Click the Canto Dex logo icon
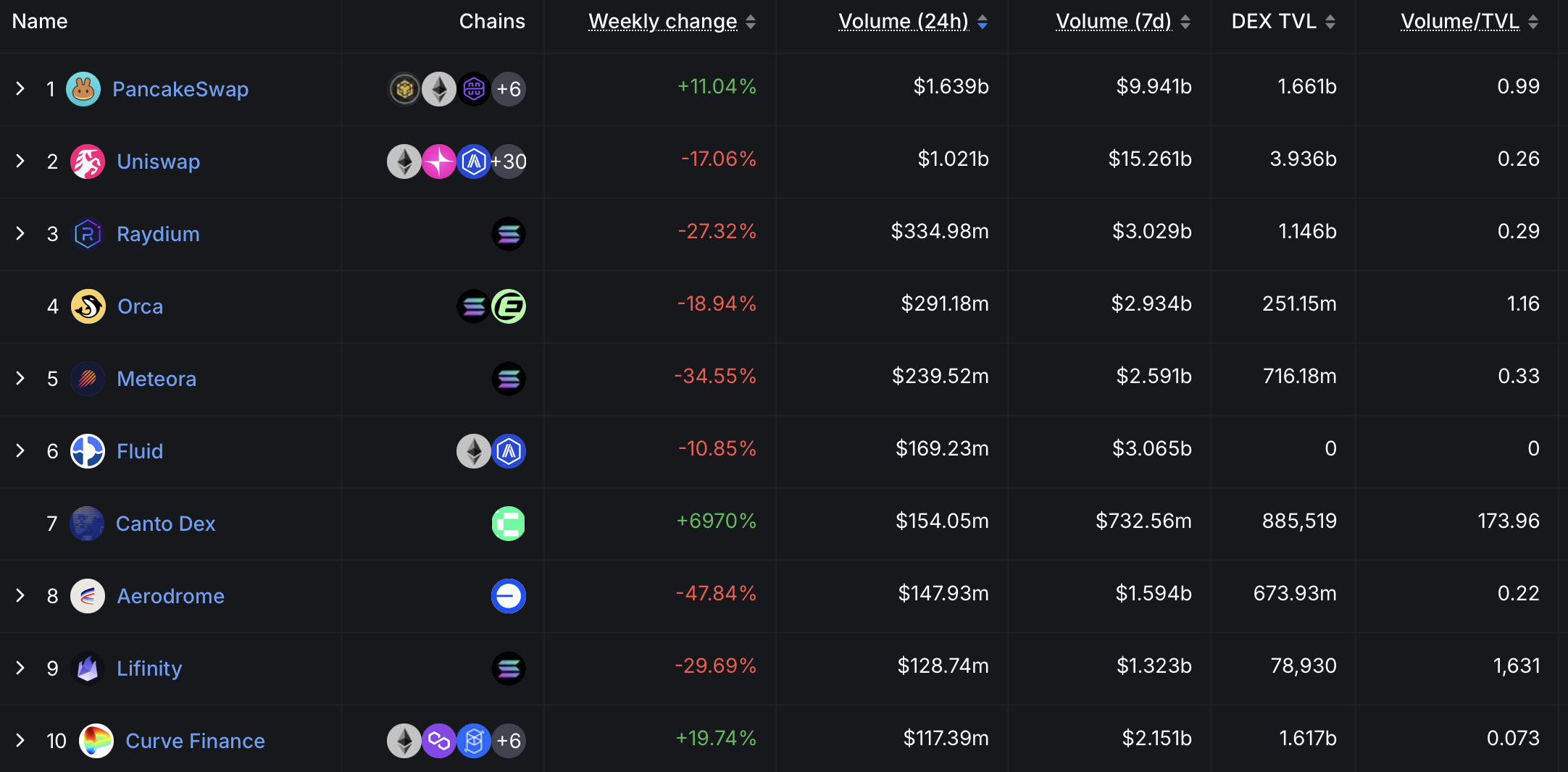 click(87, 524)
